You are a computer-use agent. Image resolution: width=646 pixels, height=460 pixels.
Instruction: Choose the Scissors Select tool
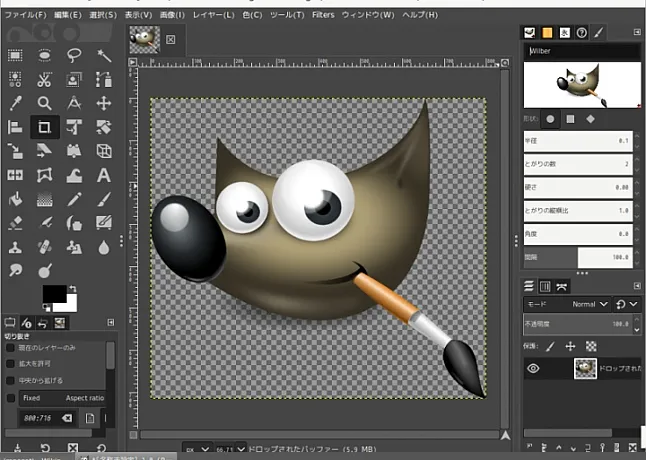click(44, 79)
